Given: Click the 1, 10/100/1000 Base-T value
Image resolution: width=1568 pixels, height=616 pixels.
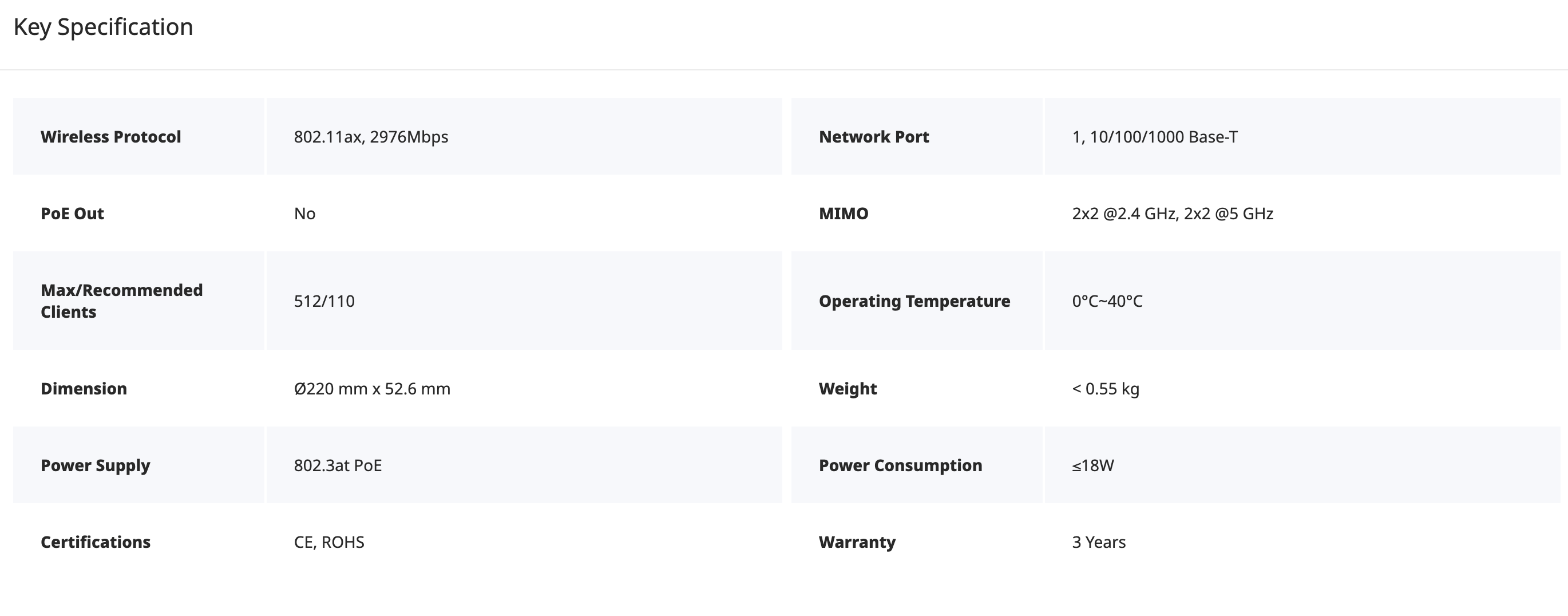Looking at the screenshot, I should click(x=1155, y=136).
